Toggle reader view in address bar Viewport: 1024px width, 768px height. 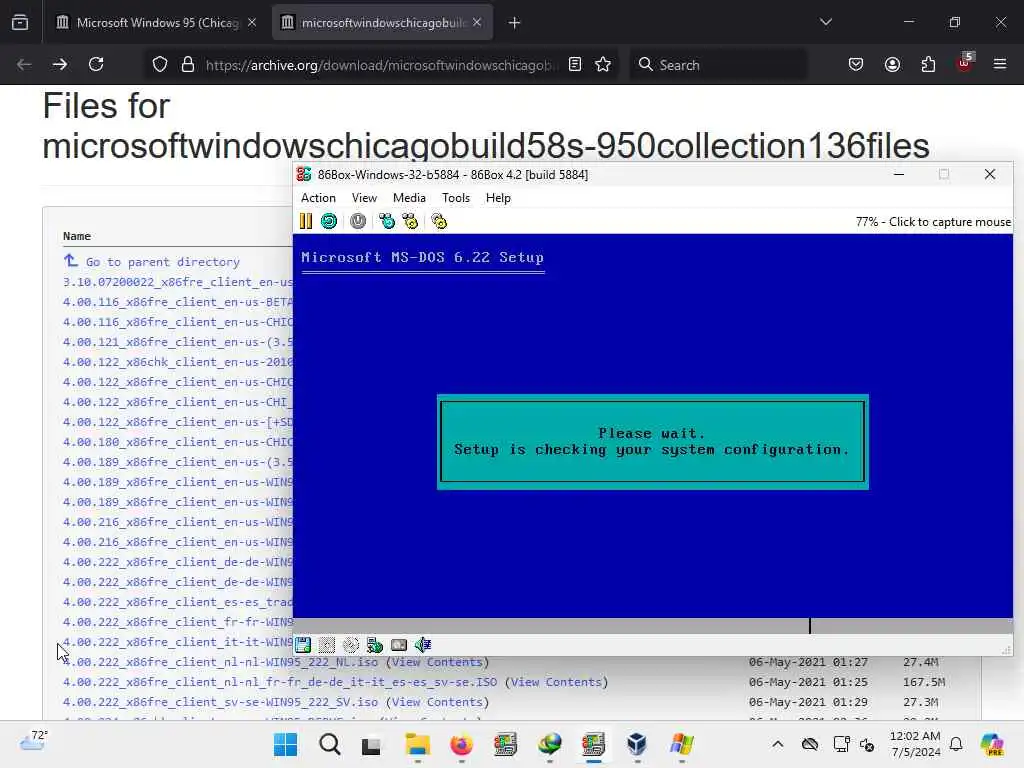pos(575,64)
